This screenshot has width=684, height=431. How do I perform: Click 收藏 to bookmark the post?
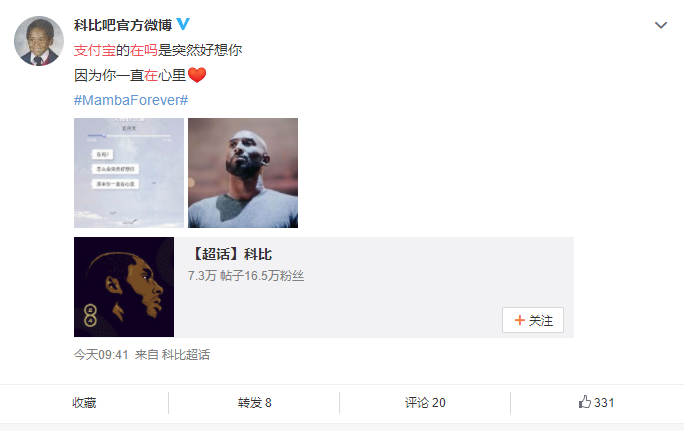point(84,403)
